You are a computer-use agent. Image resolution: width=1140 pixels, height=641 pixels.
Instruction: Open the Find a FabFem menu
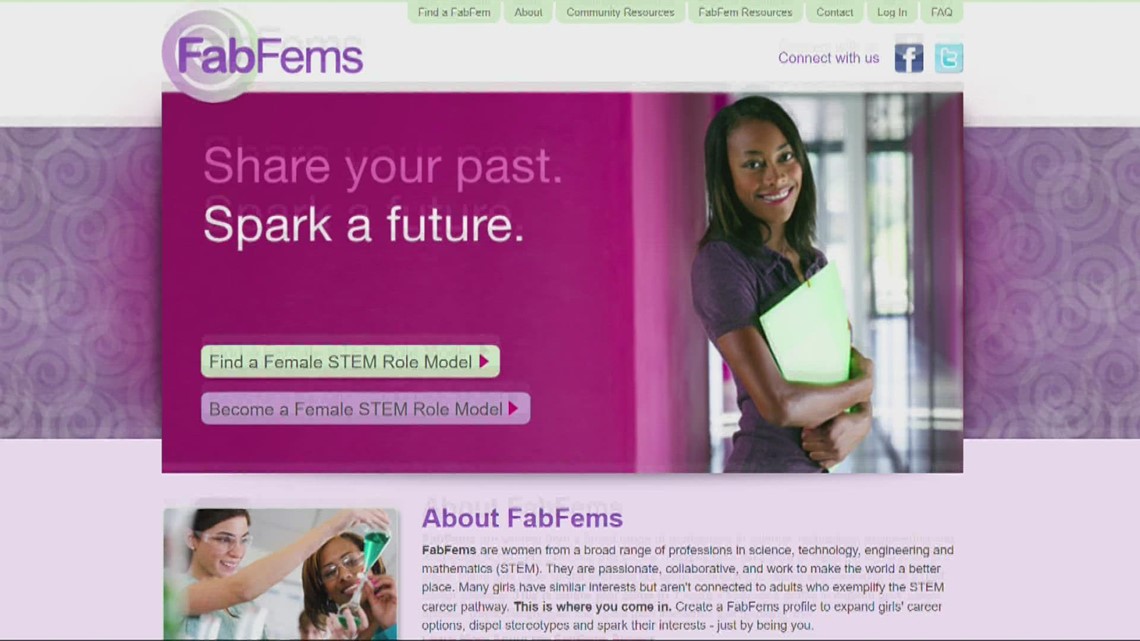coord(454,12)
